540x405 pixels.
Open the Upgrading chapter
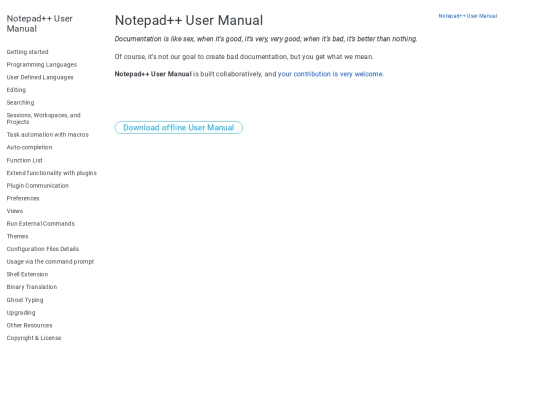click(21, 313)
